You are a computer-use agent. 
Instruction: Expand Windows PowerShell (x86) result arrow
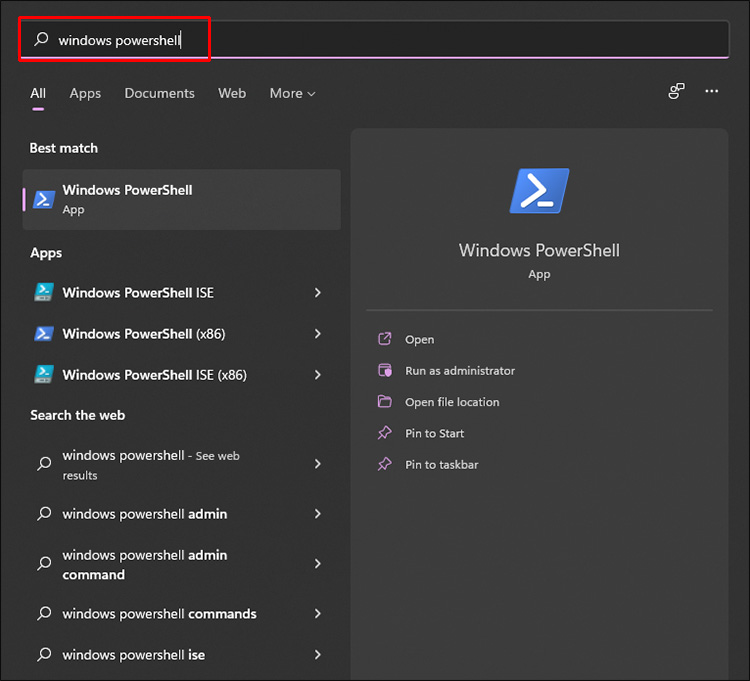click(318, 334)
